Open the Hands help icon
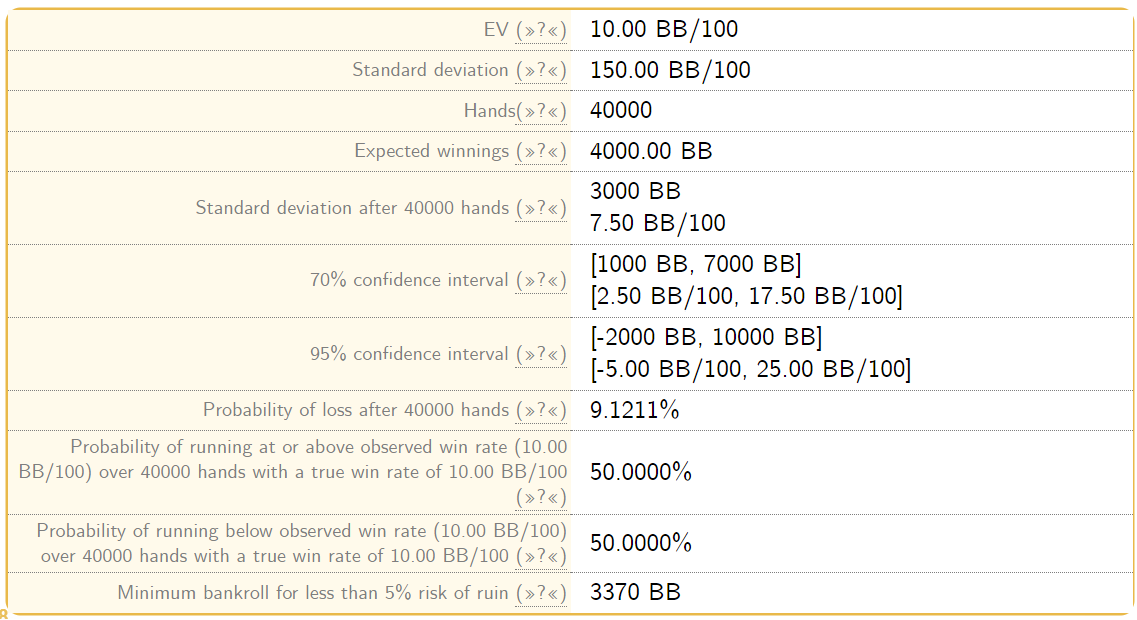Viewport: 1137px width, 620px height. [x=541, y=111]
